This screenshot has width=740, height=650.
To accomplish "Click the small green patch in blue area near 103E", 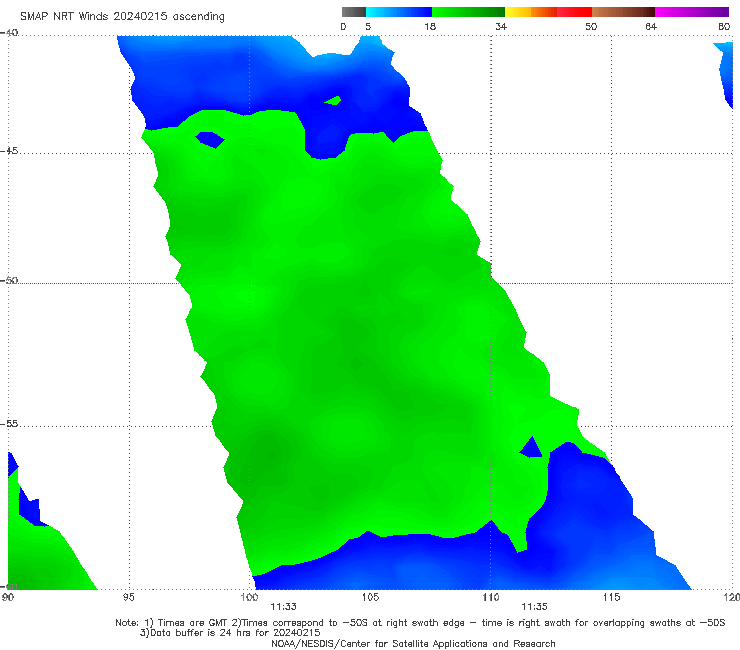I will click(333, 101).
